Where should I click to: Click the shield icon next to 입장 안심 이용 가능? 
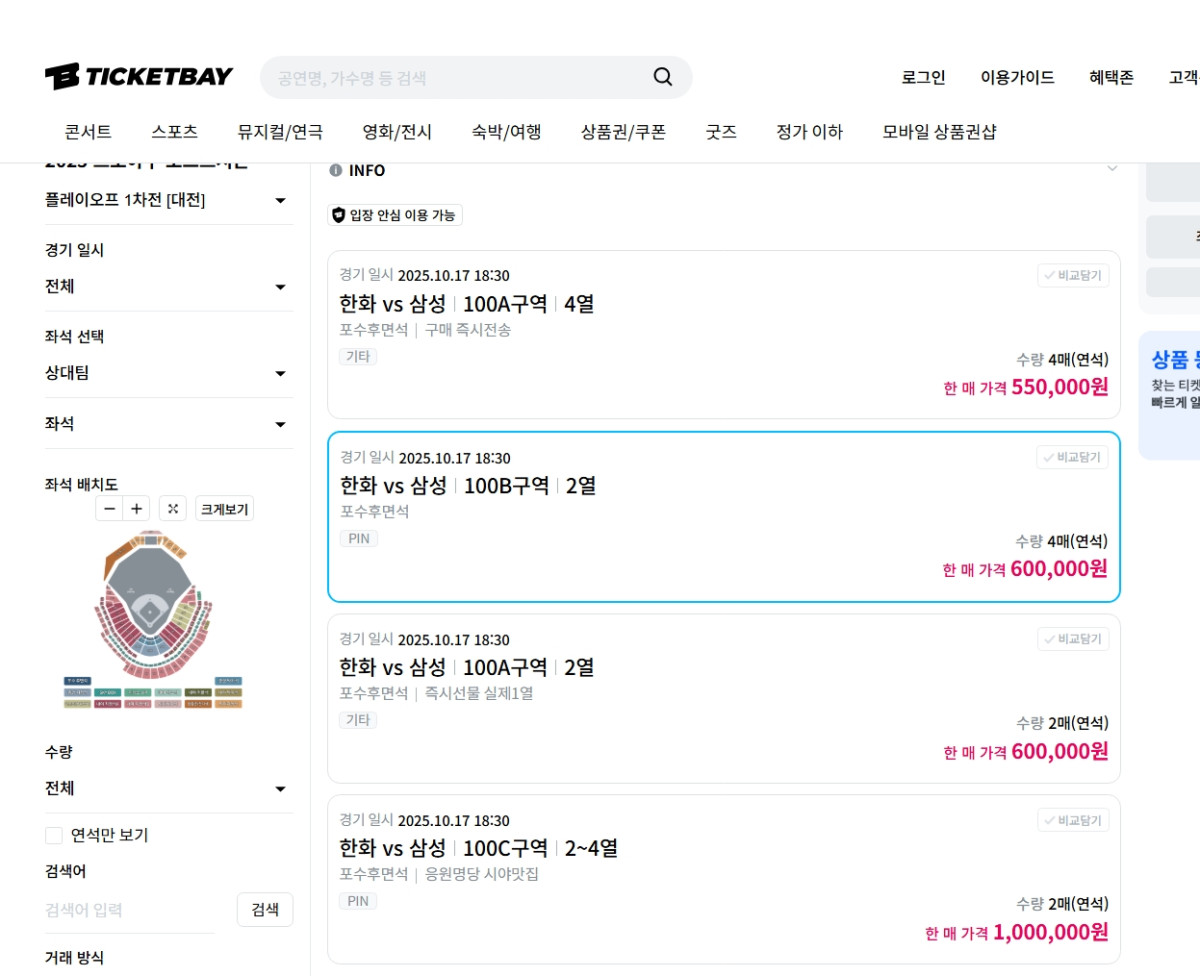(340, 214)
